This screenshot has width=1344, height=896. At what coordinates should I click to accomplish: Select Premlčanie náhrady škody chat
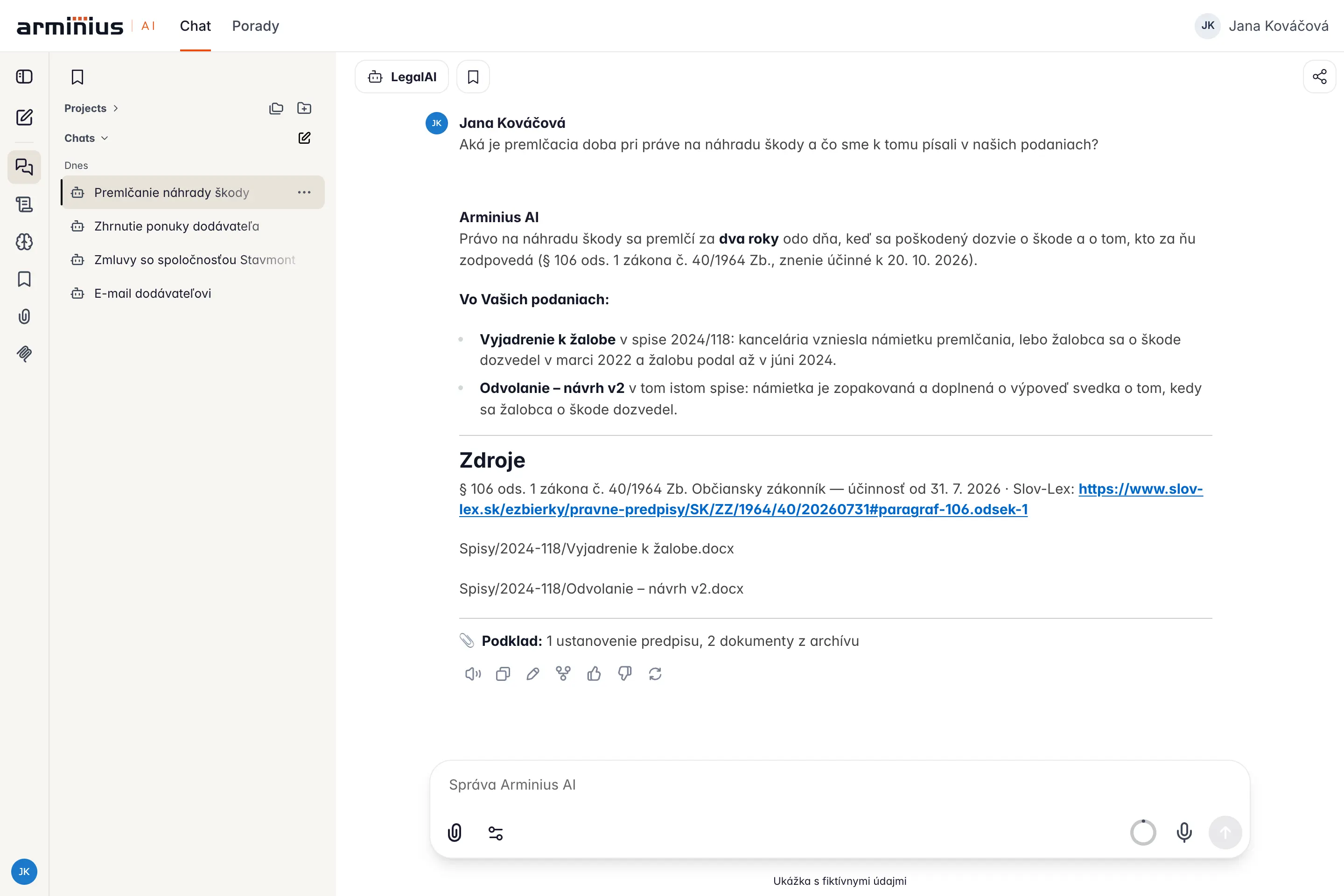coord(193,192)
